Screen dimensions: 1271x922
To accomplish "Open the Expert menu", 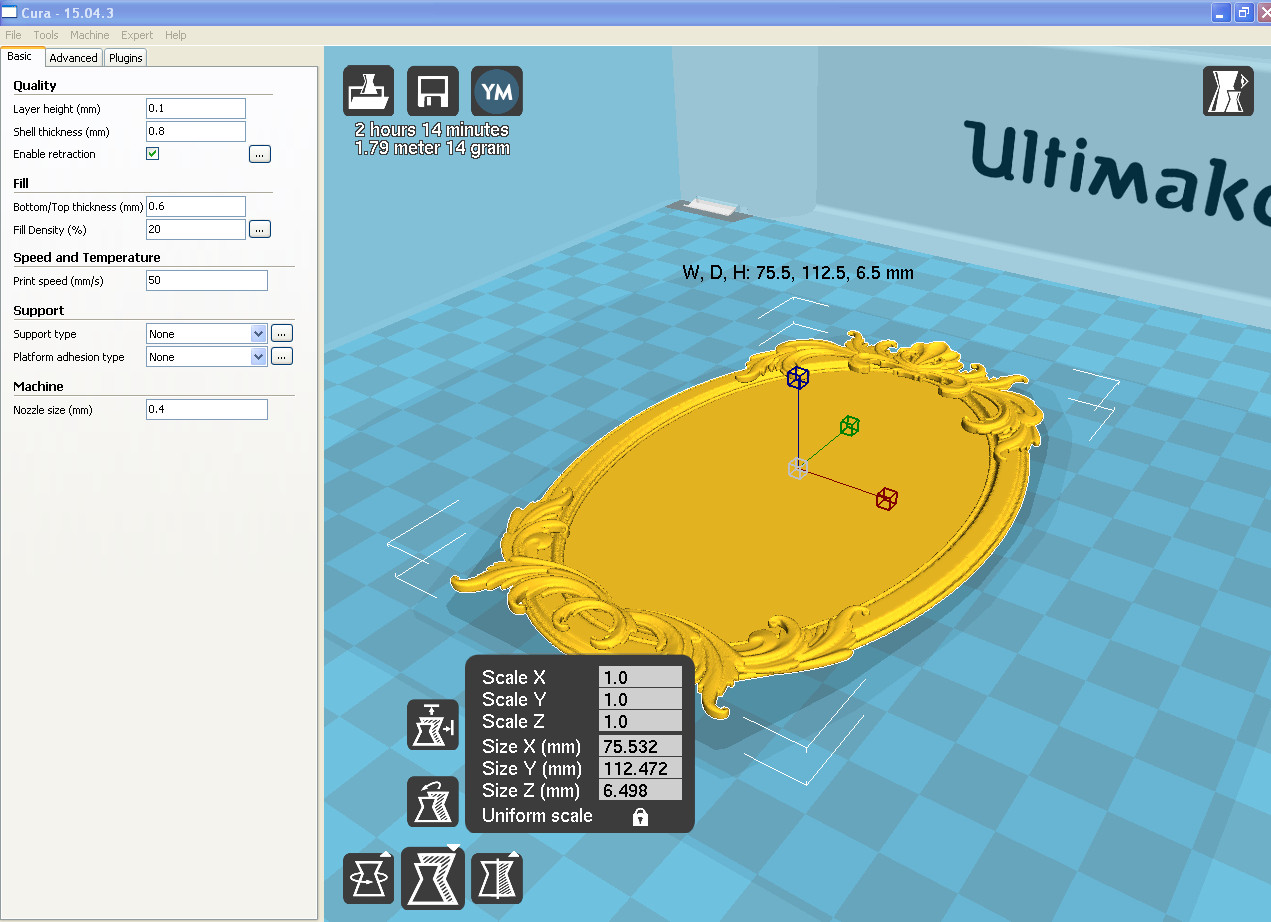I will pyautogui.click(x=137, y=35).
